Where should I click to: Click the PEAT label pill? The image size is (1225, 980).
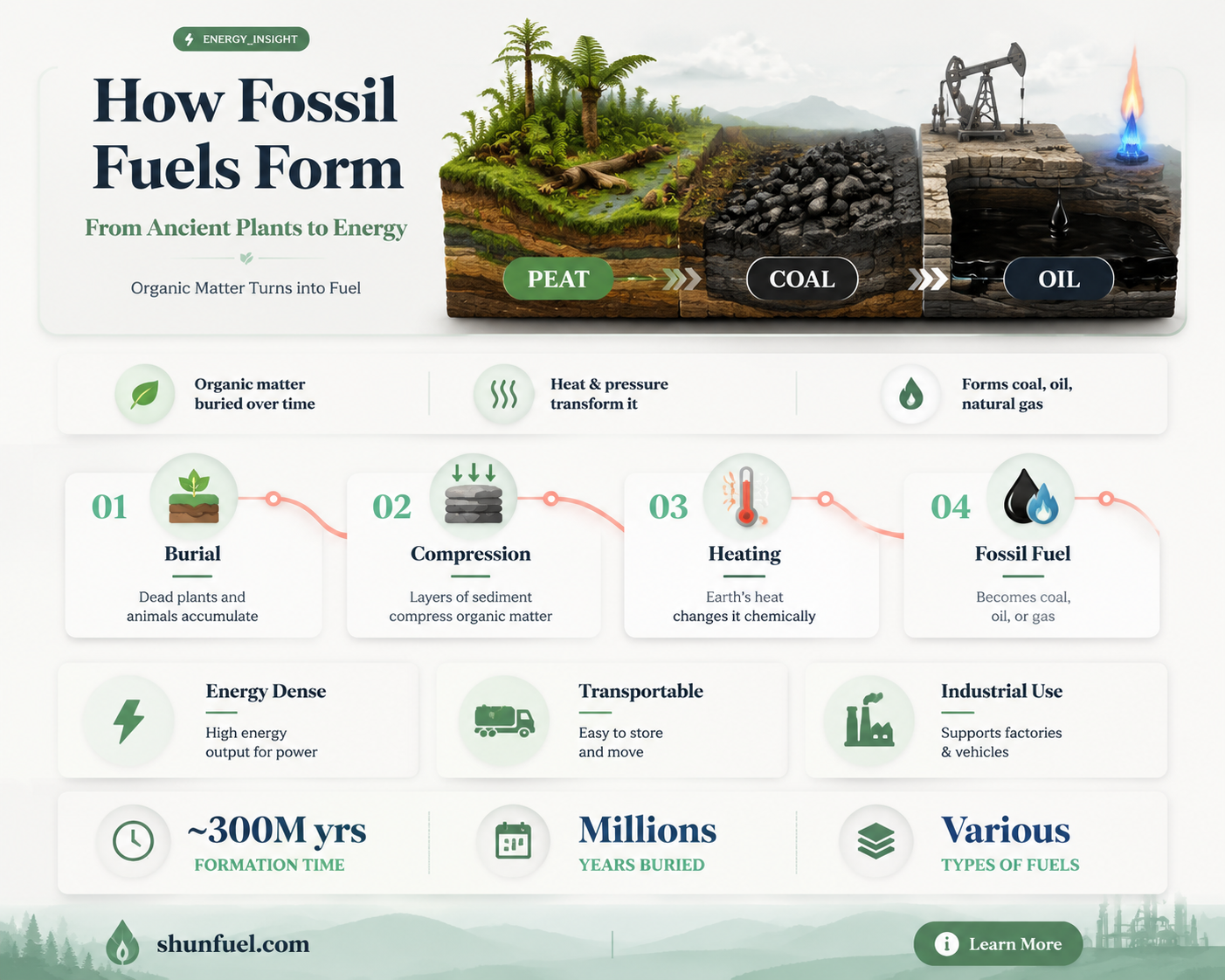(558, 280)
